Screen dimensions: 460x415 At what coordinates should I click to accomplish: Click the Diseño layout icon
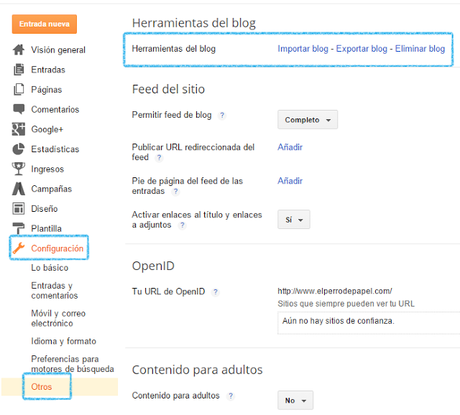19,209
